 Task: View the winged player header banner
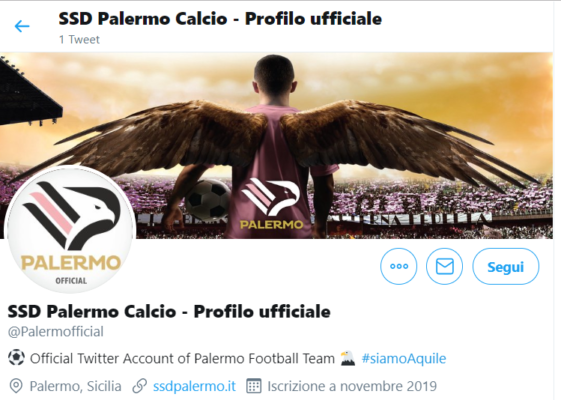point(276,146)
